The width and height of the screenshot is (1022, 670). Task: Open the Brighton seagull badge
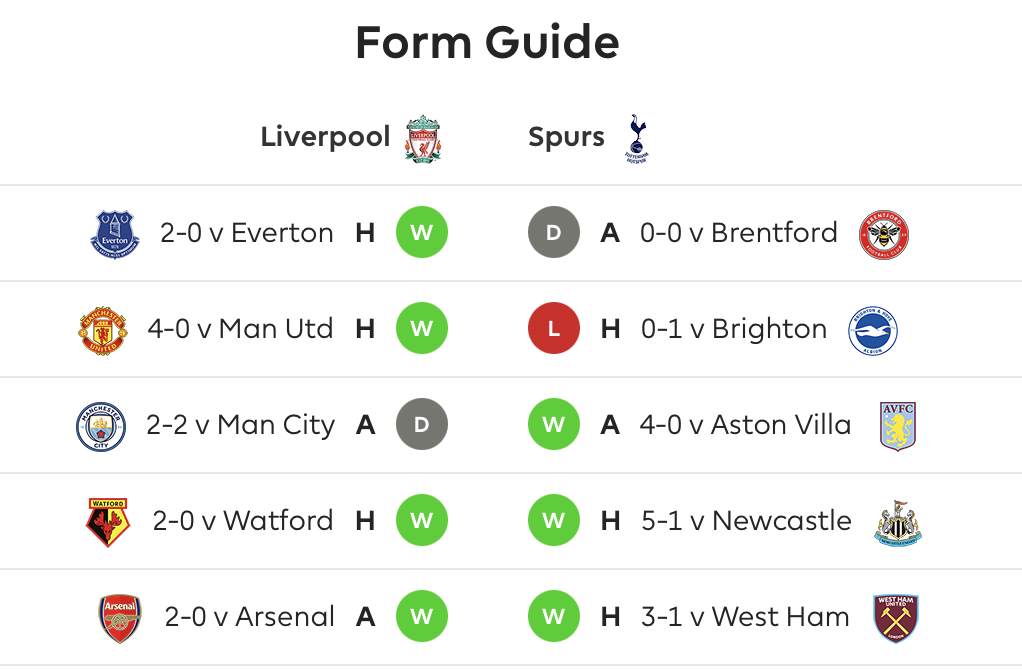tap(873, 330)
